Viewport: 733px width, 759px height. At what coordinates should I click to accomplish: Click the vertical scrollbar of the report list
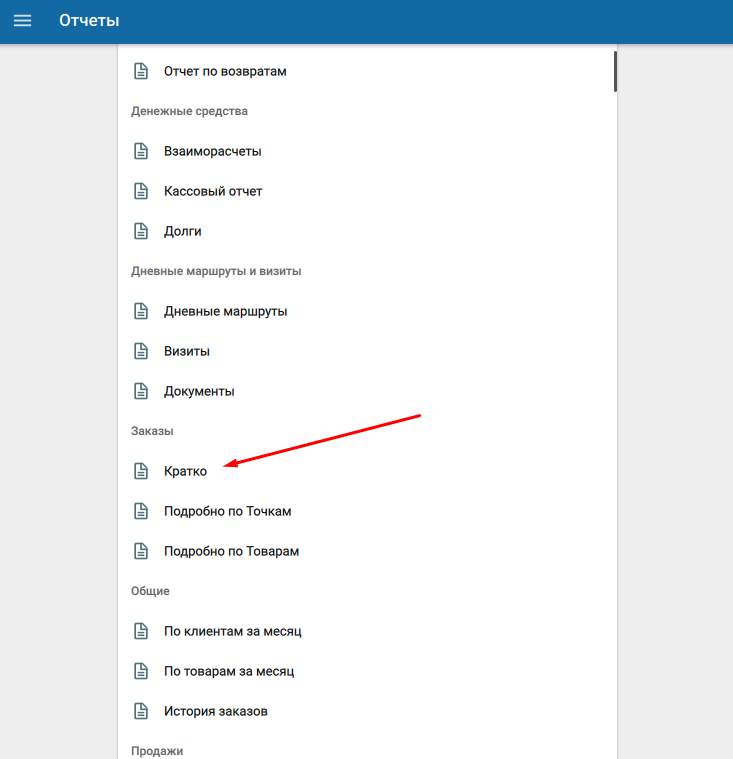(615, 71)
